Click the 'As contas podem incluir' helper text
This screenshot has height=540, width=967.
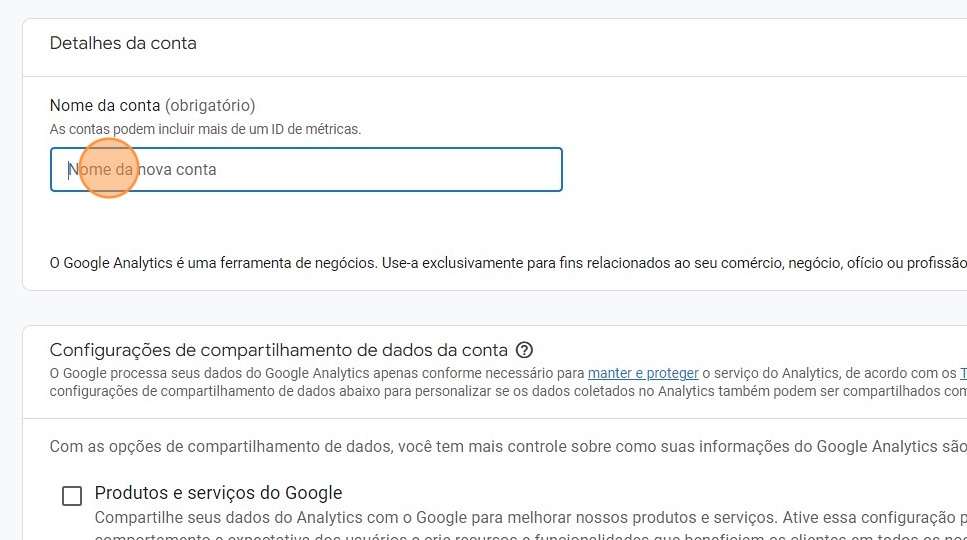click(205, 129)
